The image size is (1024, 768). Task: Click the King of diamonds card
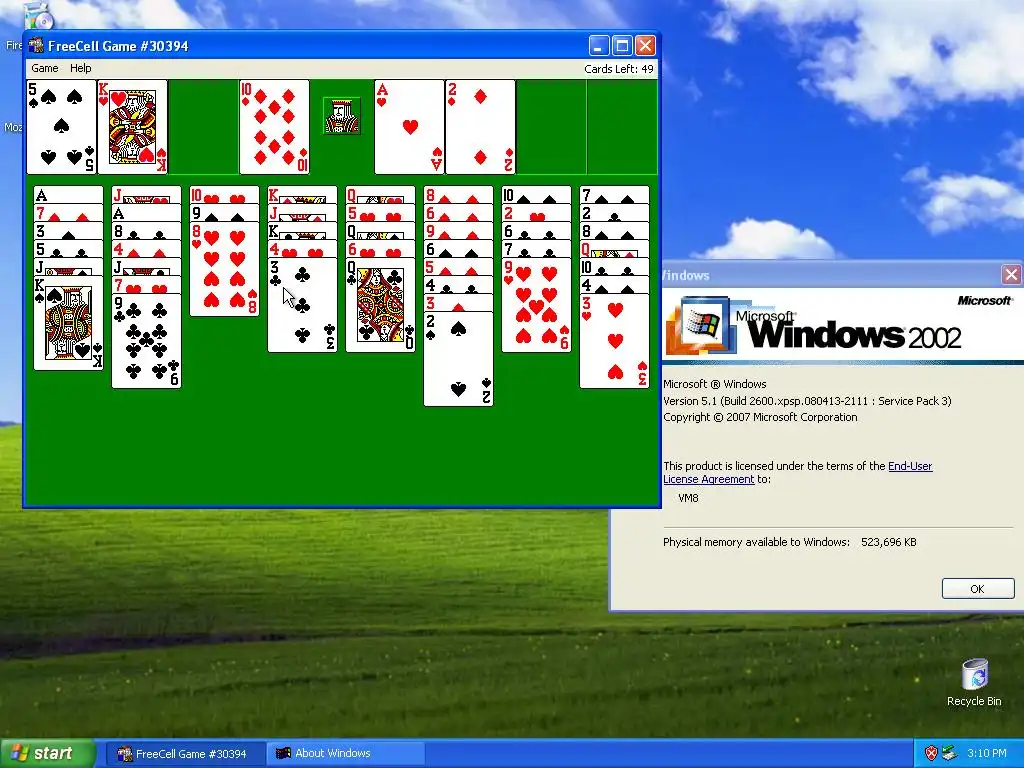[x=302, y=195]
